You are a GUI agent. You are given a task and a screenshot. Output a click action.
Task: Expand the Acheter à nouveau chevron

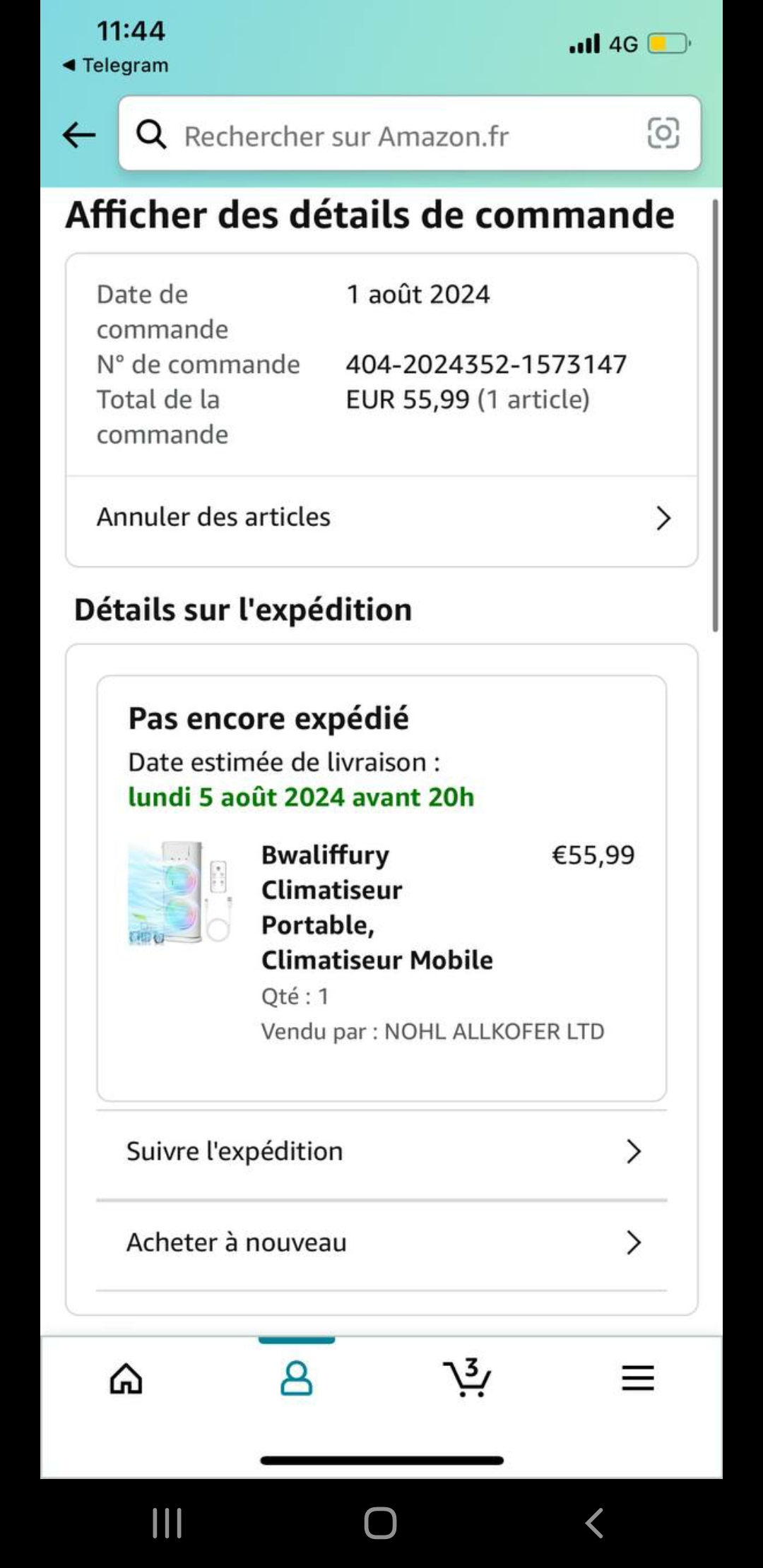(633, 1242)
